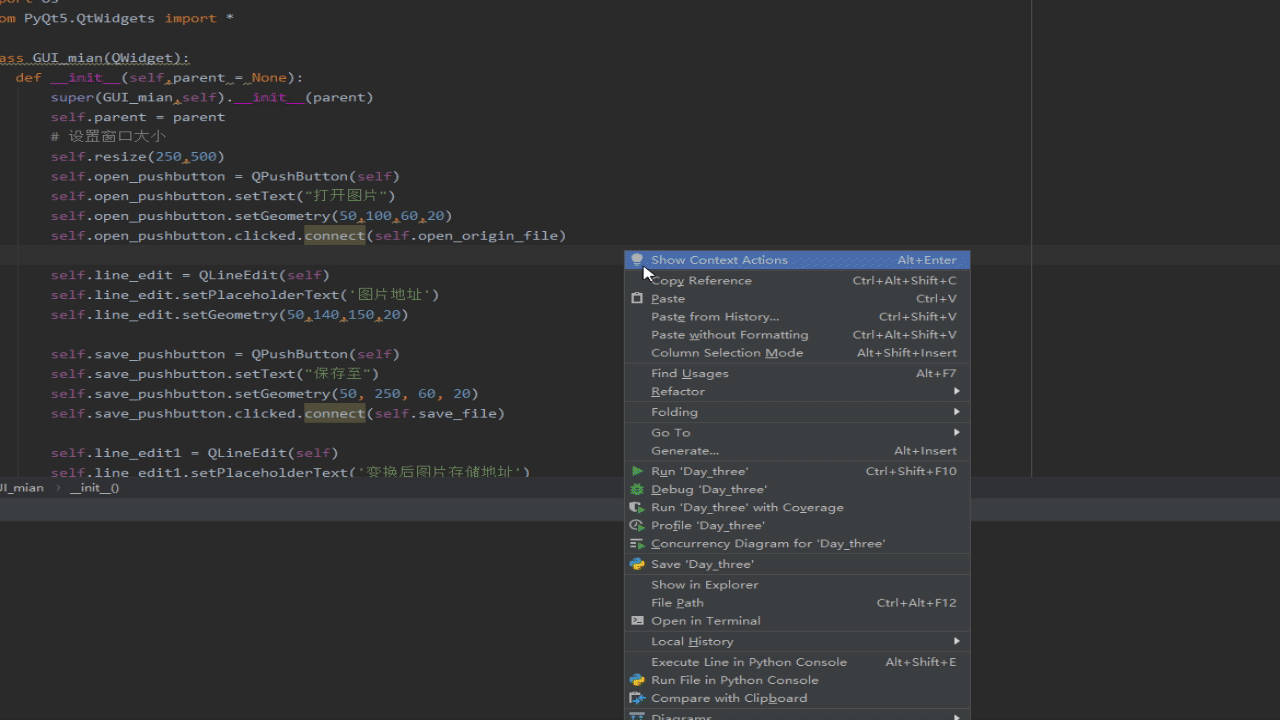Open the Go To menu item
1280x720 pixels.
point(797,432)
